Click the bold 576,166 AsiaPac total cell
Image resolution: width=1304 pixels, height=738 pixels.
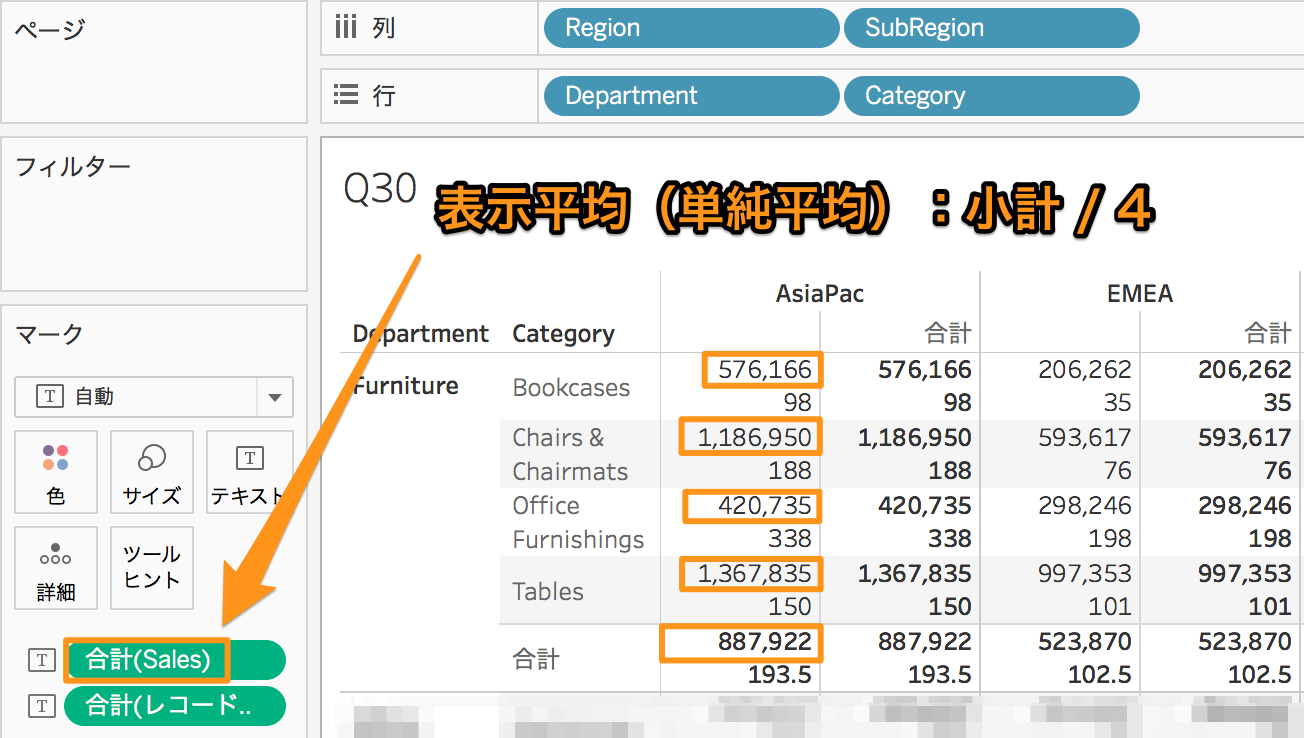925,370
